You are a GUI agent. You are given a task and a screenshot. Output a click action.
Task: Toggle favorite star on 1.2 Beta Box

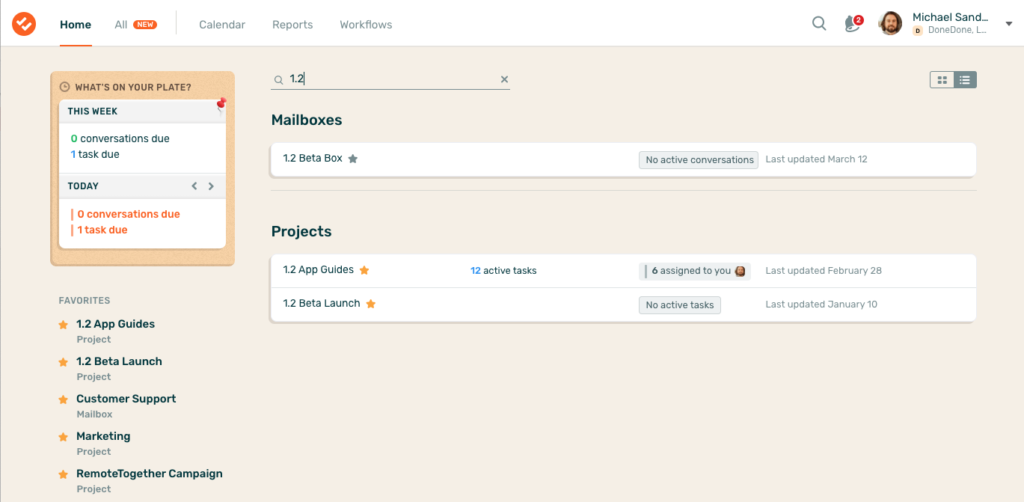point(353,159)
